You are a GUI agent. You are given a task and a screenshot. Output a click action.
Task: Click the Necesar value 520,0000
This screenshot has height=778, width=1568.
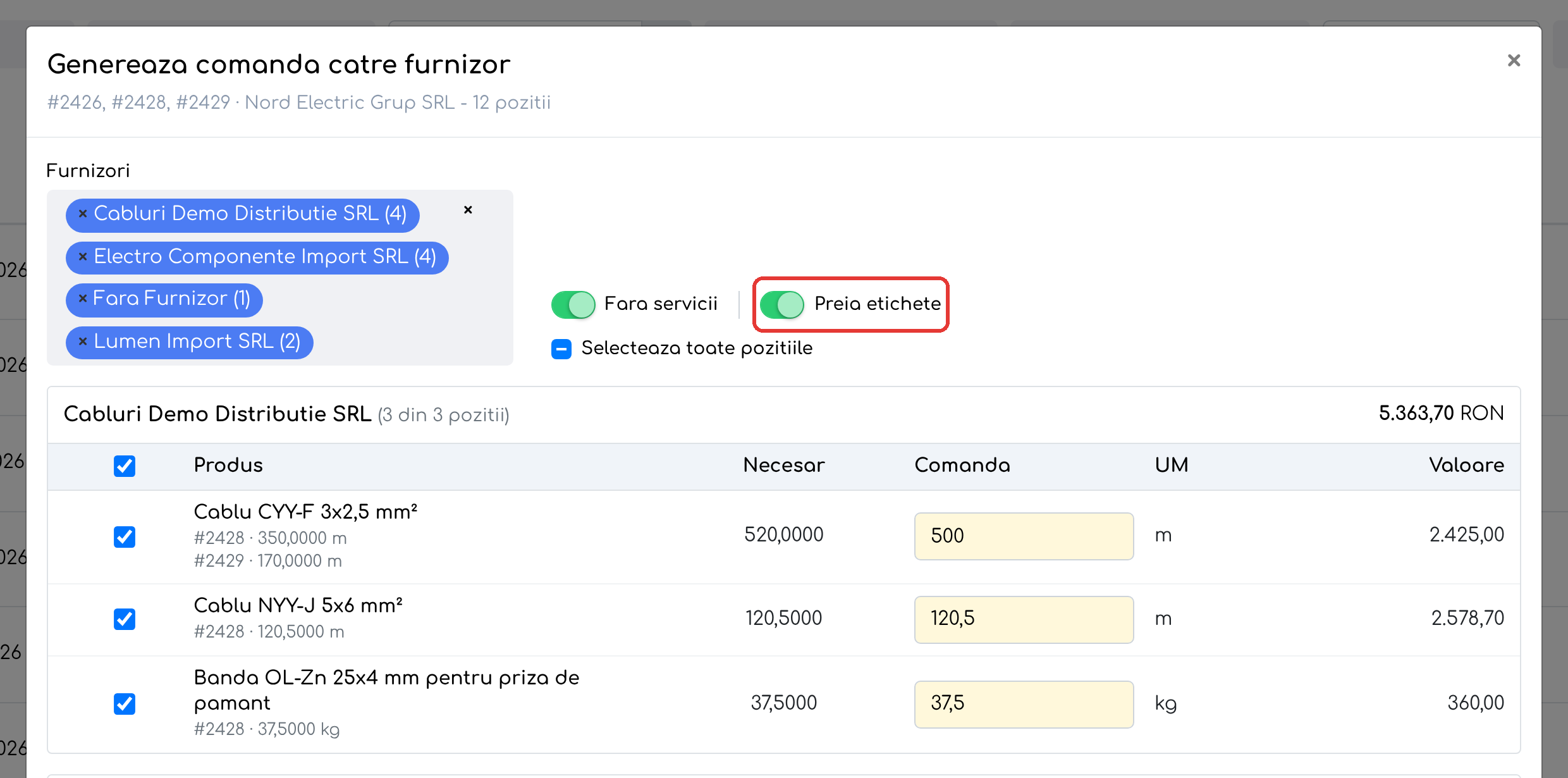(x=784, y=535)
